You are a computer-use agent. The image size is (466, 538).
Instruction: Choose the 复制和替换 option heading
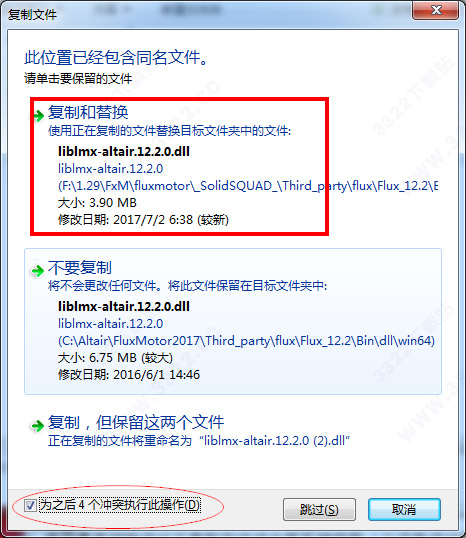click(88, 113)
